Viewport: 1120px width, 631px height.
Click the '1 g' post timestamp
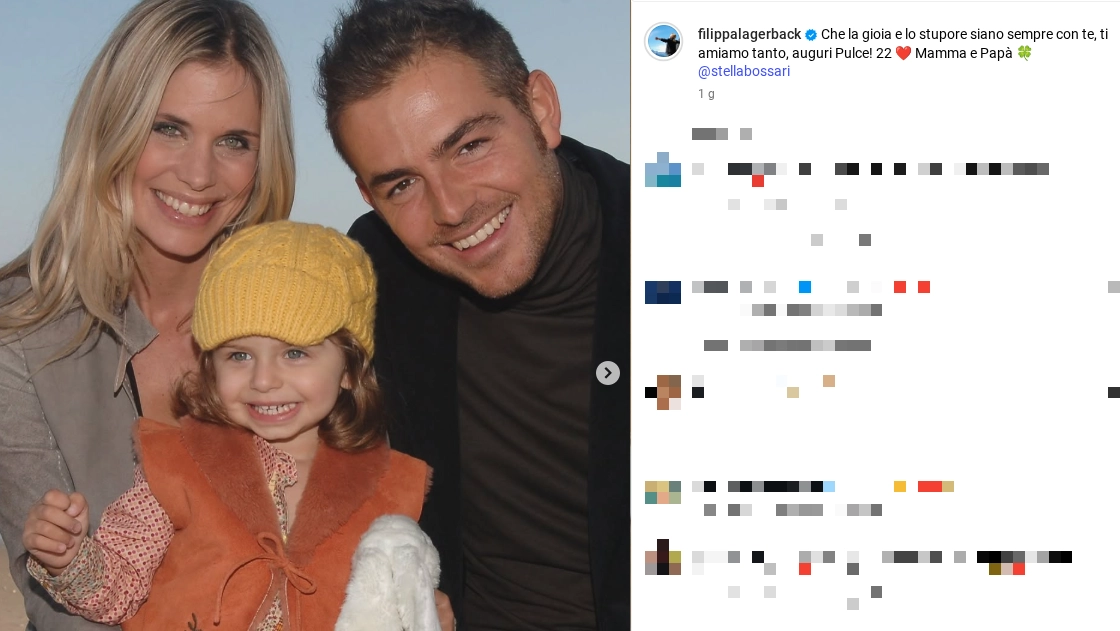(x=706, y=94)
